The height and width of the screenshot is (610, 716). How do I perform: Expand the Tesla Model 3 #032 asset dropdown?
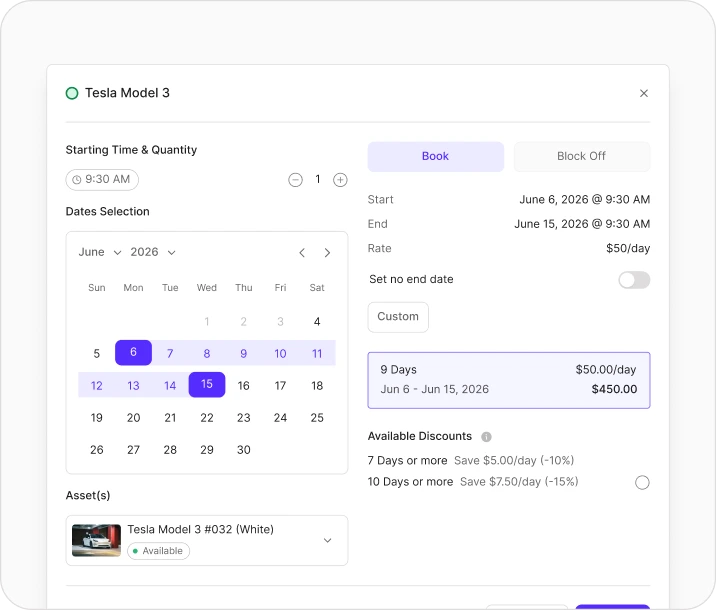click(327, 541)
